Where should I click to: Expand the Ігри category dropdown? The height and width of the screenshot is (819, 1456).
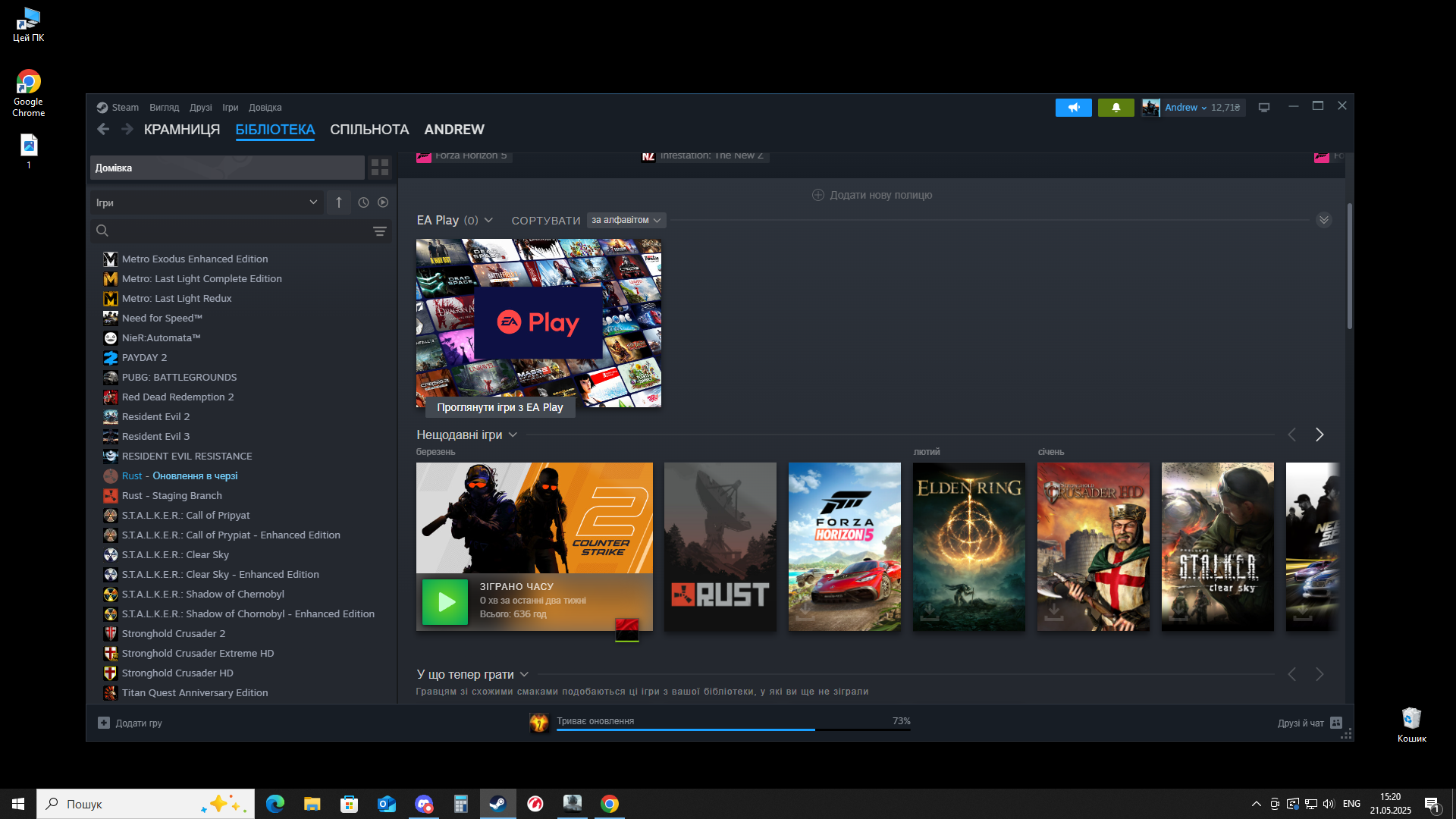(x=206, y=202)
